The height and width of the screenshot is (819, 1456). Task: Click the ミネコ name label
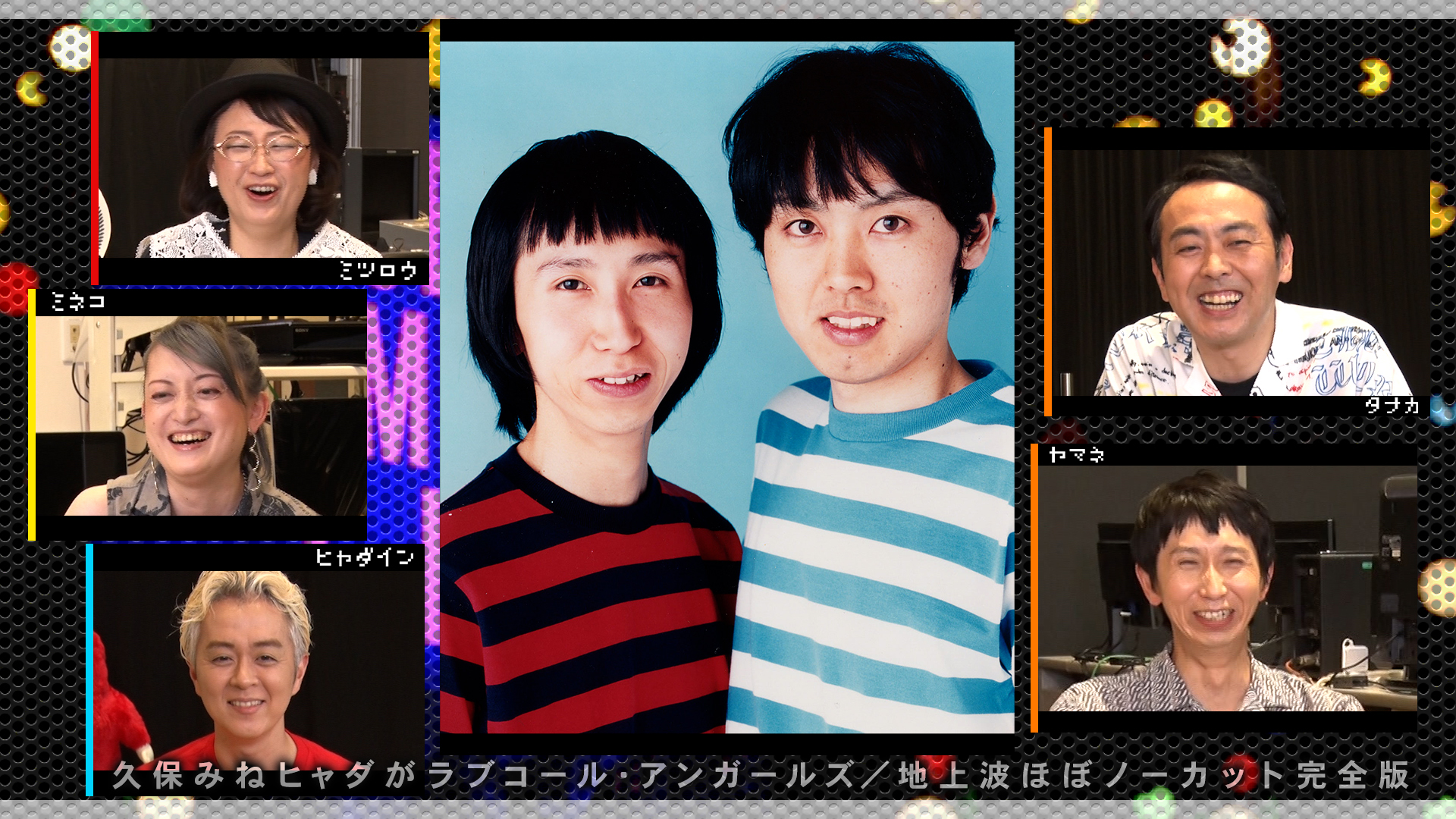click(78, 302)
